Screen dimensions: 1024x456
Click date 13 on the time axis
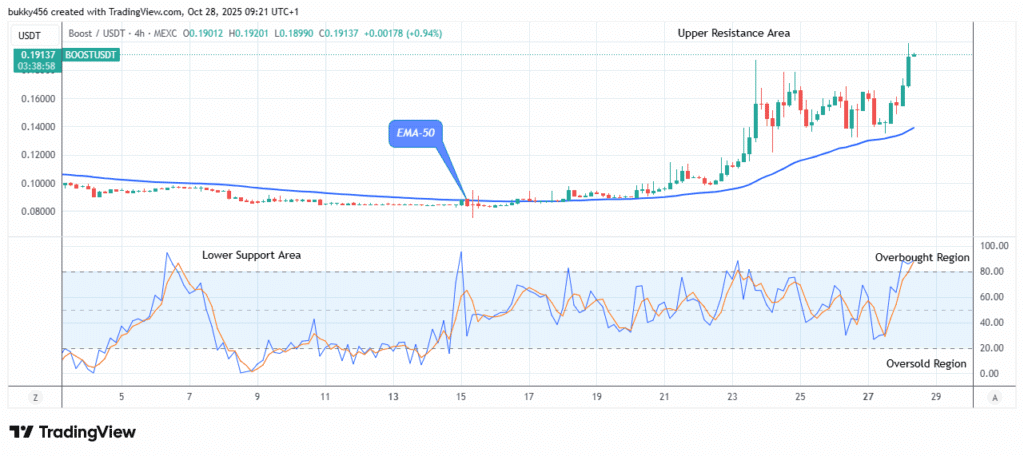[393, 397]
